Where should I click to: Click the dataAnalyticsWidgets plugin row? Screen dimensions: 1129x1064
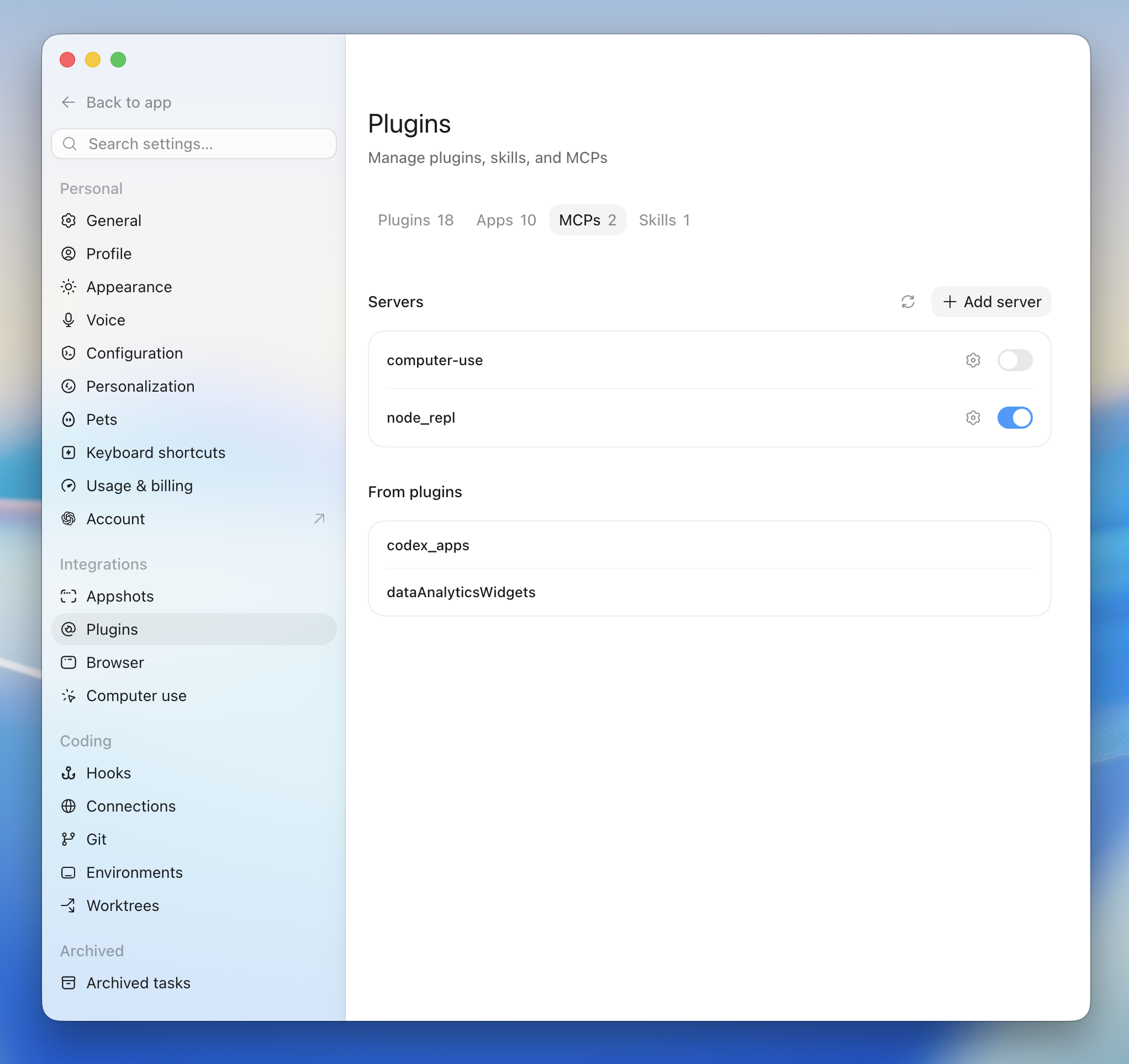709,592
